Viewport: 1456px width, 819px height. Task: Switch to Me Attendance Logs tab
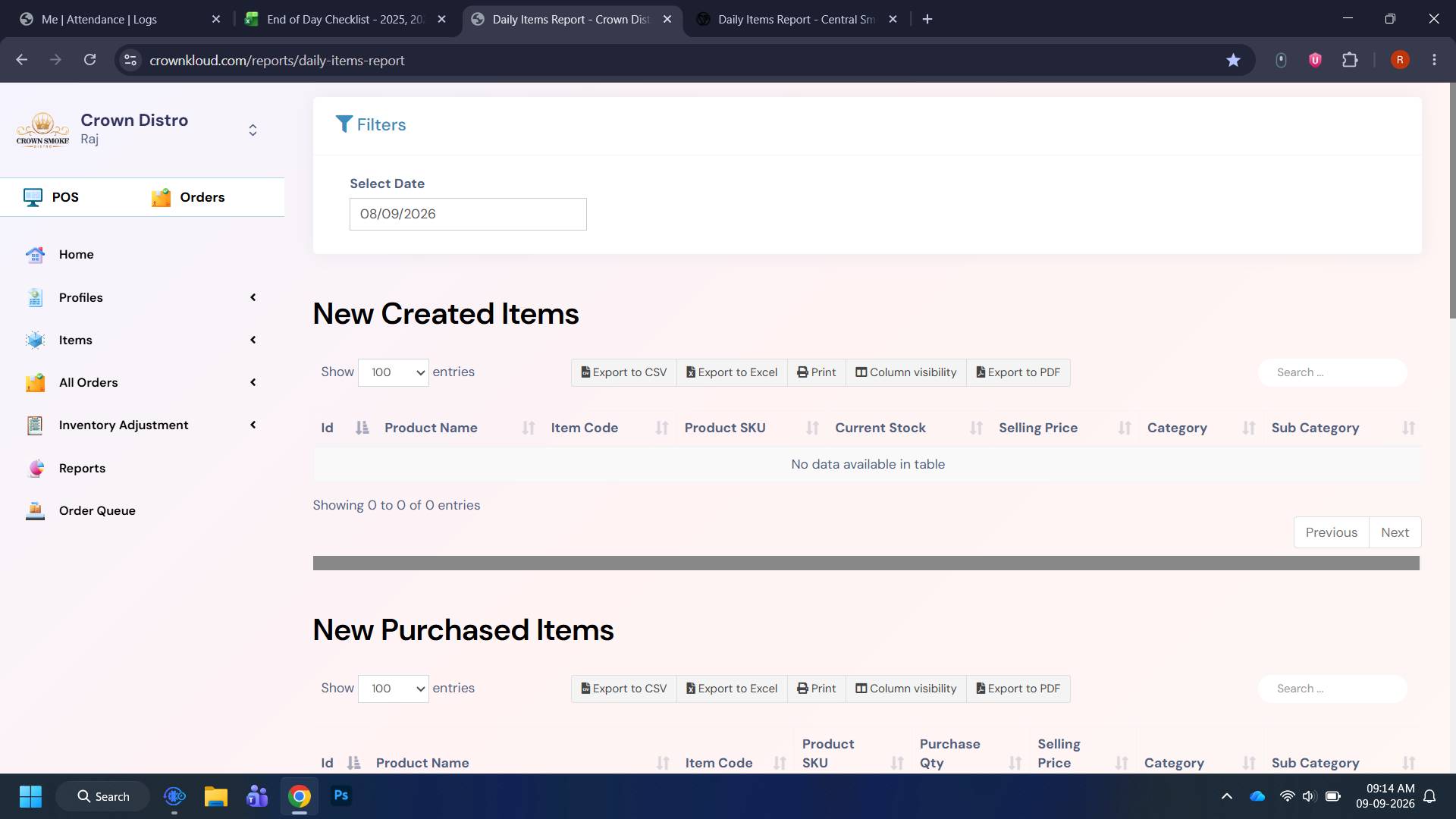point(120,19)
